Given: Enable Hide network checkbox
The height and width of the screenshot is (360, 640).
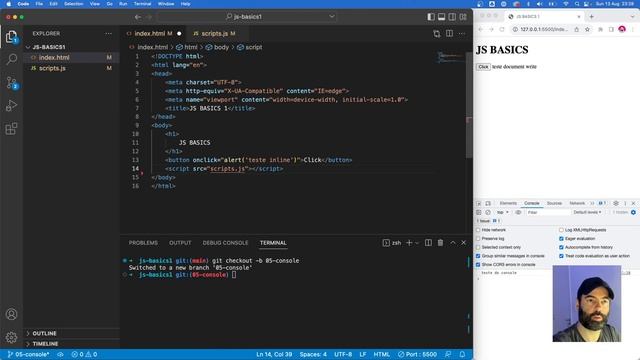Looking at the screenshot, I should [478, 230].
